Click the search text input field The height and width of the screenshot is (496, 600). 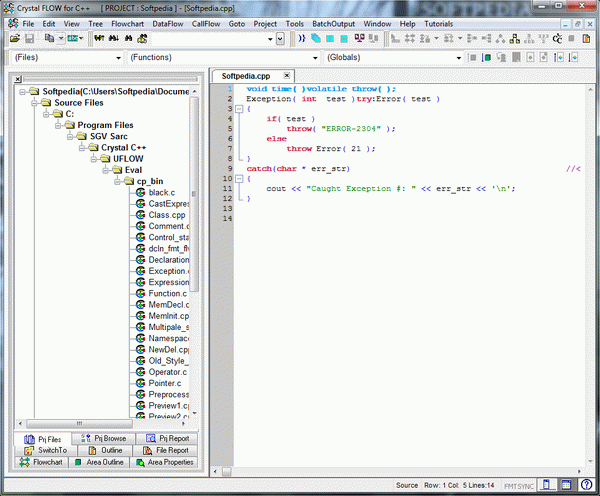tap(209, 39)
